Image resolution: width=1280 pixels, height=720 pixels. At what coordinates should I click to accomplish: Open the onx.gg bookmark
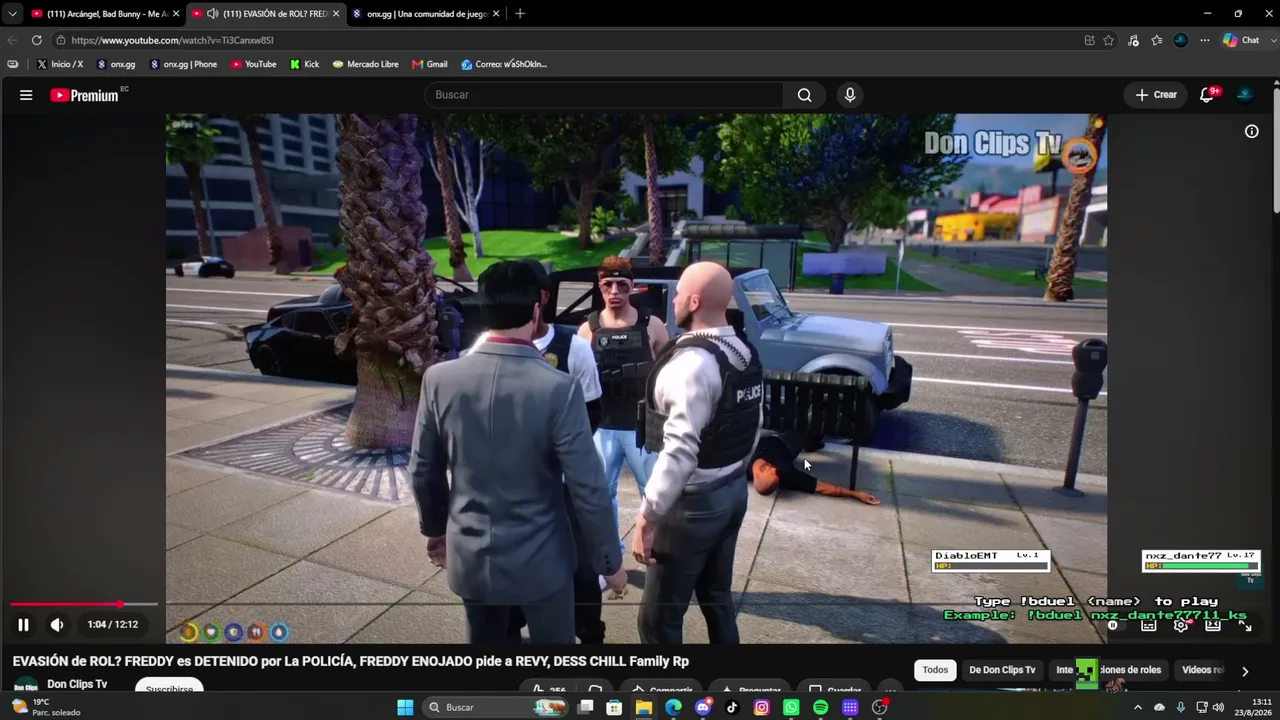coord(116,64)
